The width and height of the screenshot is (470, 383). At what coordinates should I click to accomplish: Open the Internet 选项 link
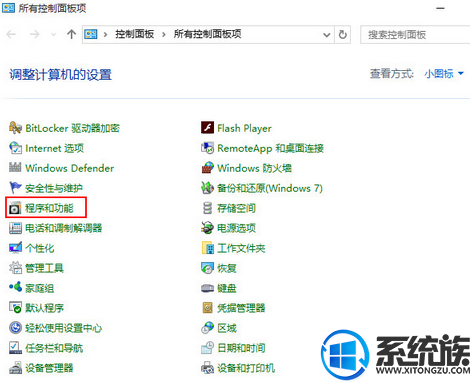tap(54, 148)
